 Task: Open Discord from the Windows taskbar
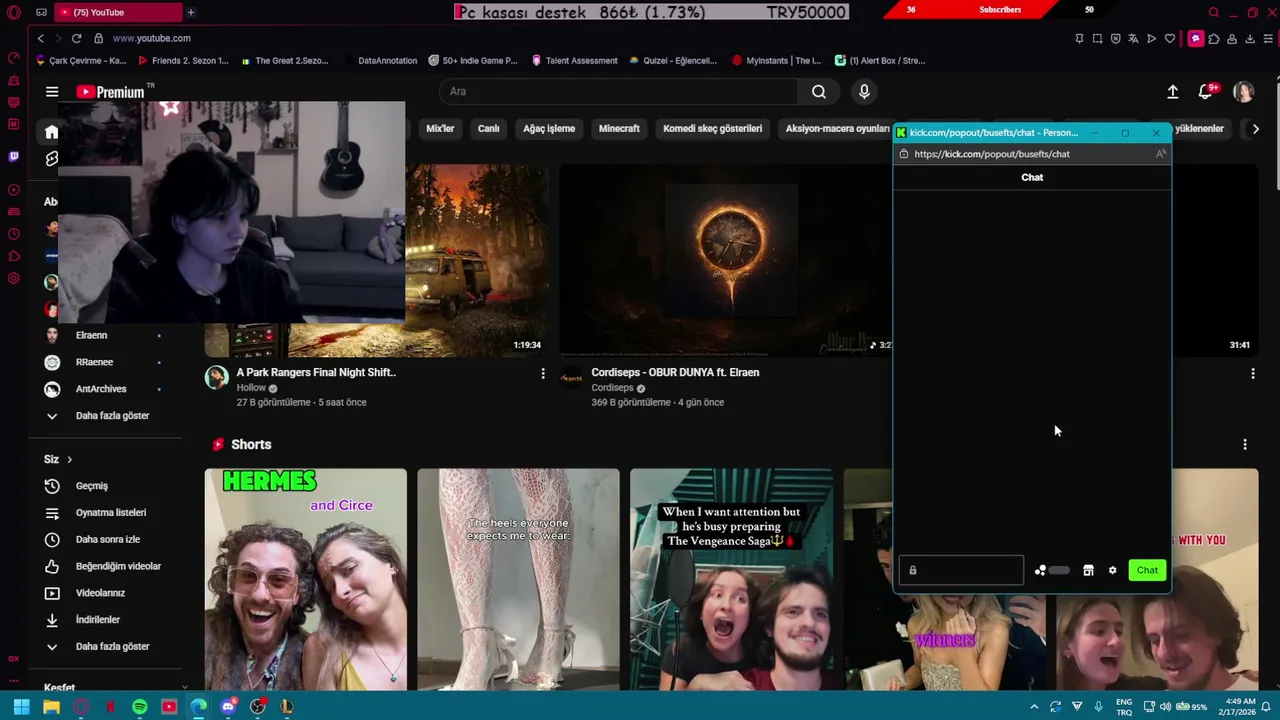228,706
